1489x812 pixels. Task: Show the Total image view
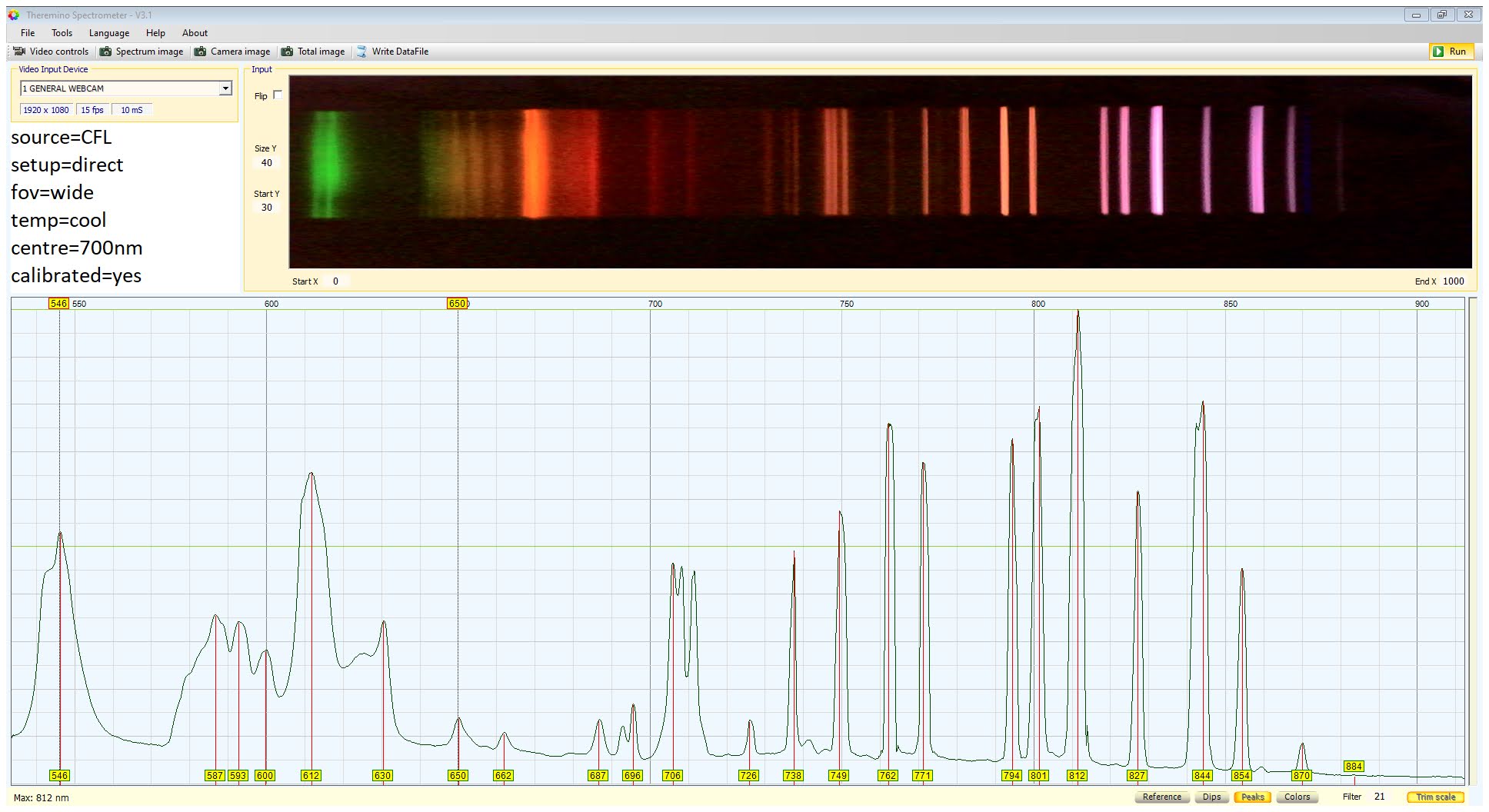point(313,52)
